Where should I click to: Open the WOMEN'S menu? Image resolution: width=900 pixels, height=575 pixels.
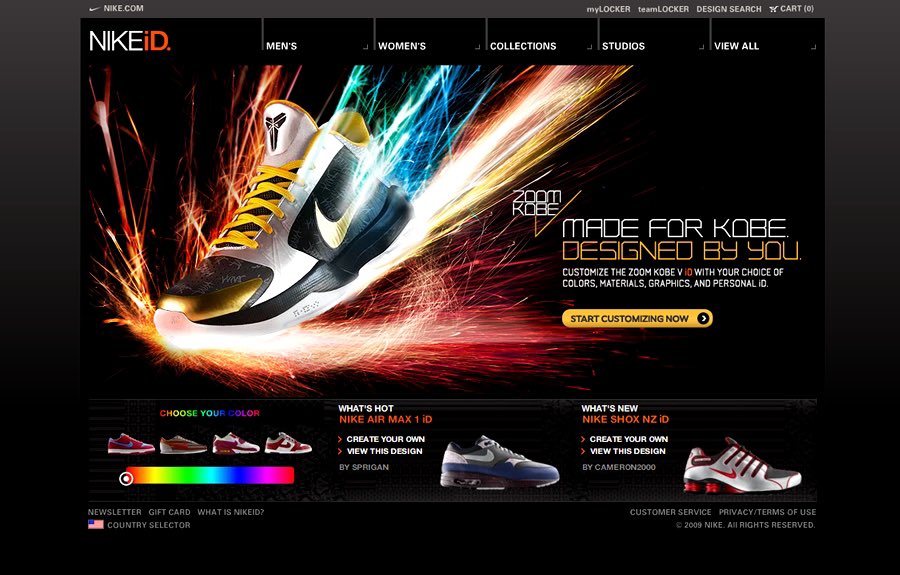pos(402,46)
